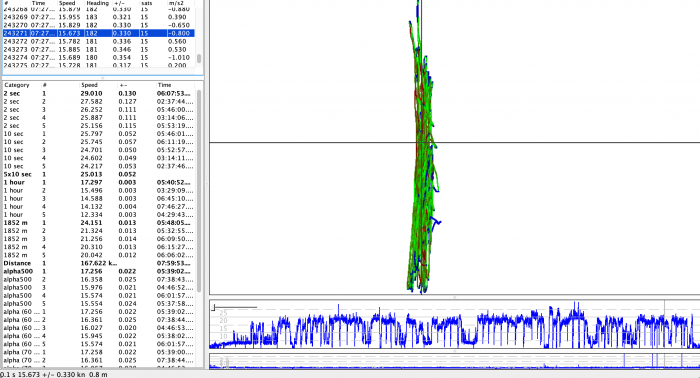Select the 2 sec rank 1 result

(99, 93)
